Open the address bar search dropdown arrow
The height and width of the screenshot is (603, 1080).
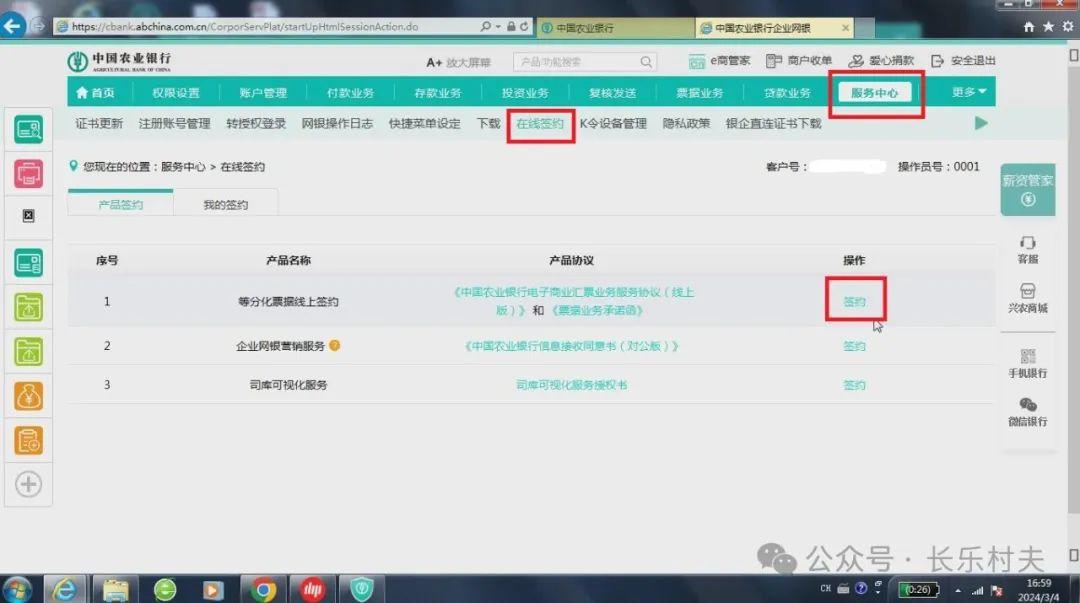497,26
